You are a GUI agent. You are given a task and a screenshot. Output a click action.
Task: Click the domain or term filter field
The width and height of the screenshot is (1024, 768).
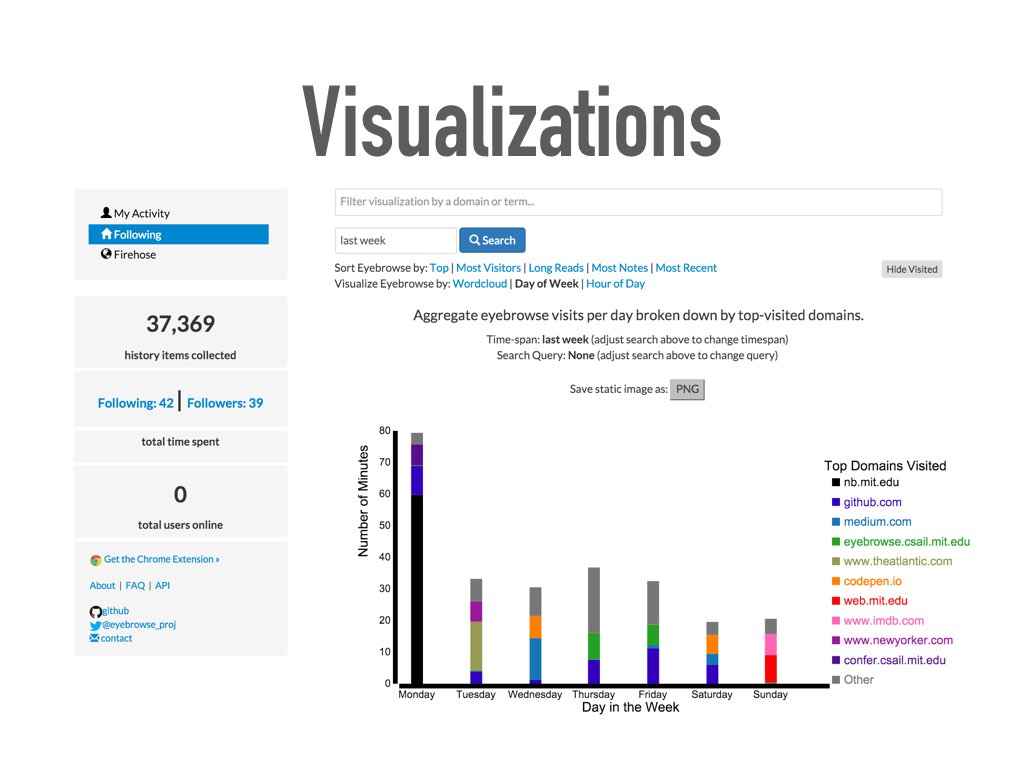[x=638, y=202]
